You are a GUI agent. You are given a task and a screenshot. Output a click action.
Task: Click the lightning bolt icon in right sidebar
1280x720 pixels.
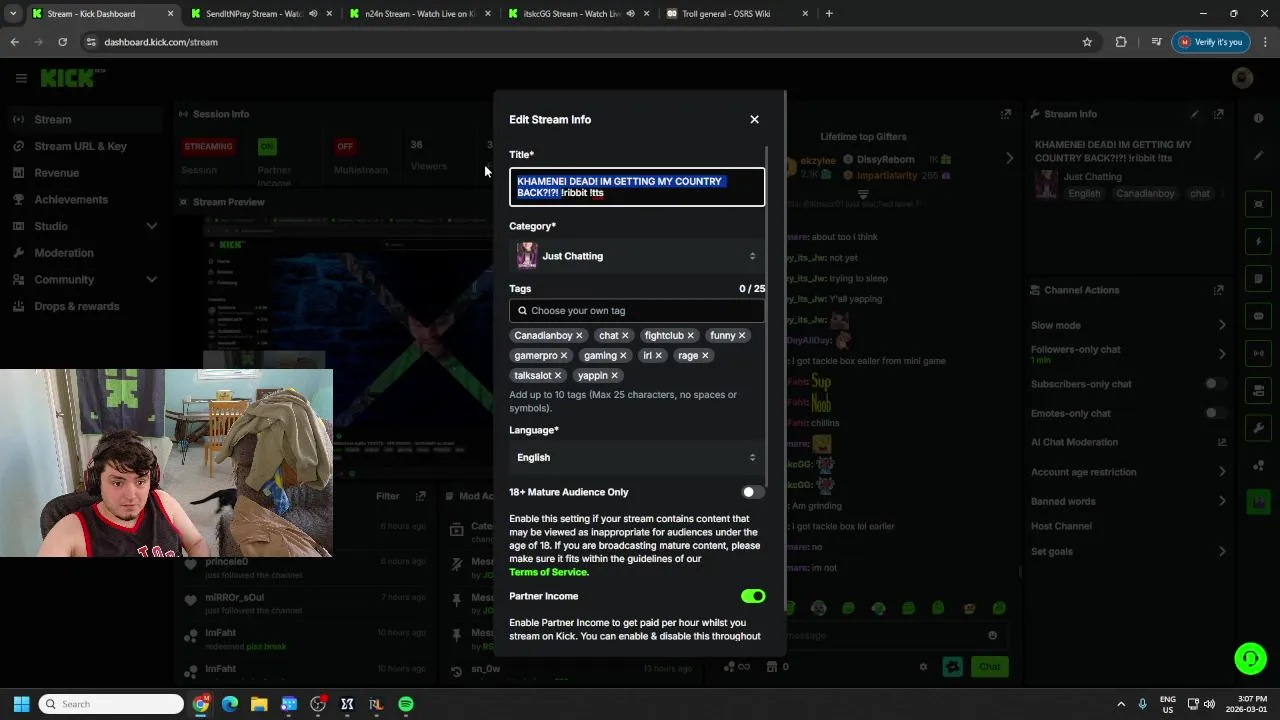(1258, 242)
